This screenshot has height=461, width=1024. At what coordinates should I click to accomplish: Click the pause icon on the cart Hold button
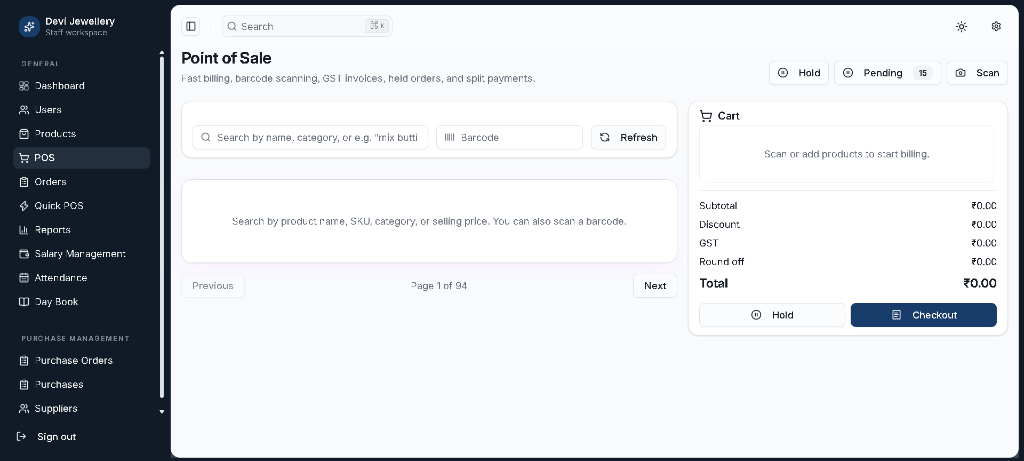(x=756, y=315)
